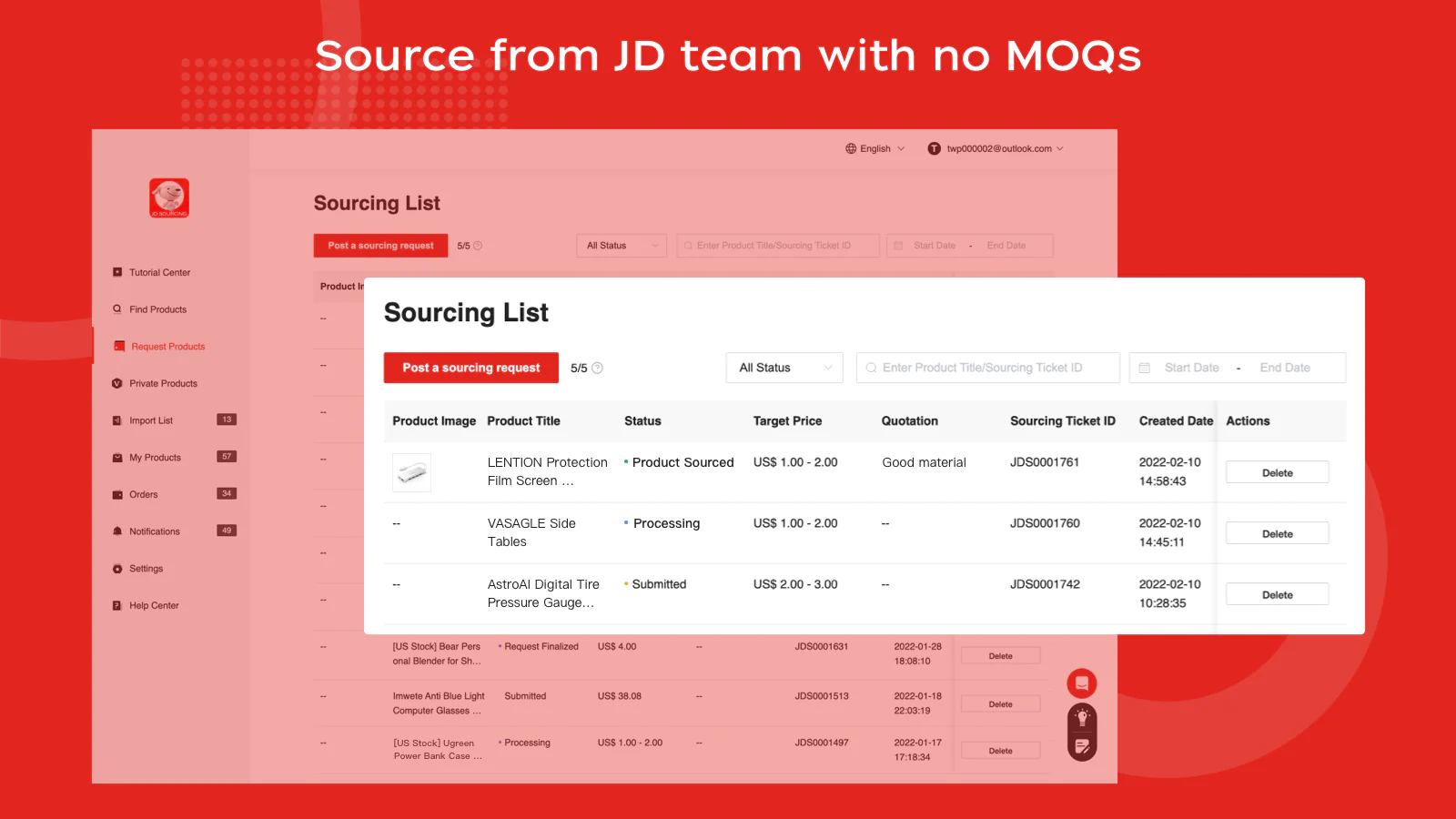Click the Import List badge 13
Viewport: 1456px width, 819px height.
(x=227, y=420)
